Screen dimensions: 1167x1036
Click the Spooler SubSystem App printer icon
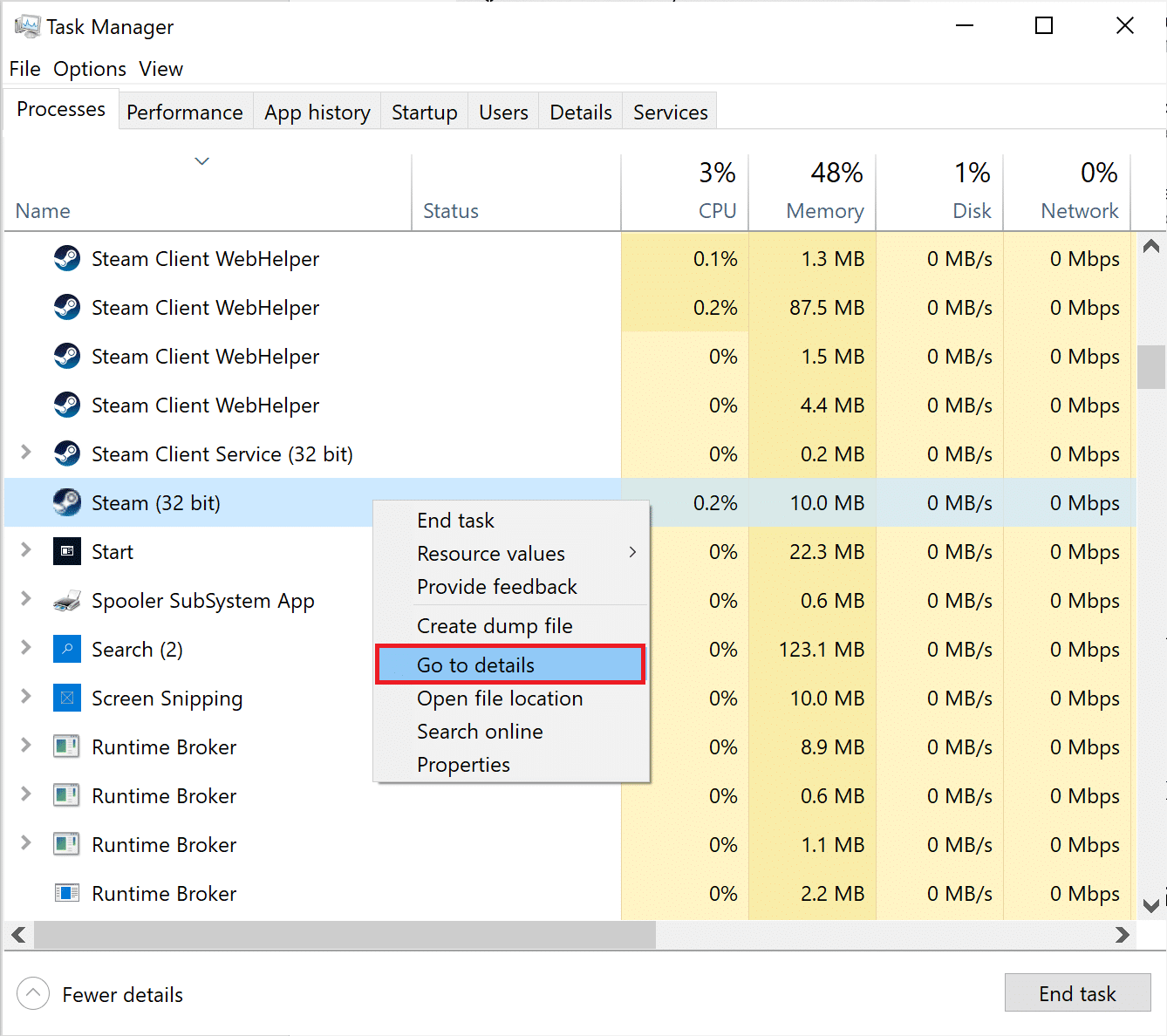coord(67,601)
